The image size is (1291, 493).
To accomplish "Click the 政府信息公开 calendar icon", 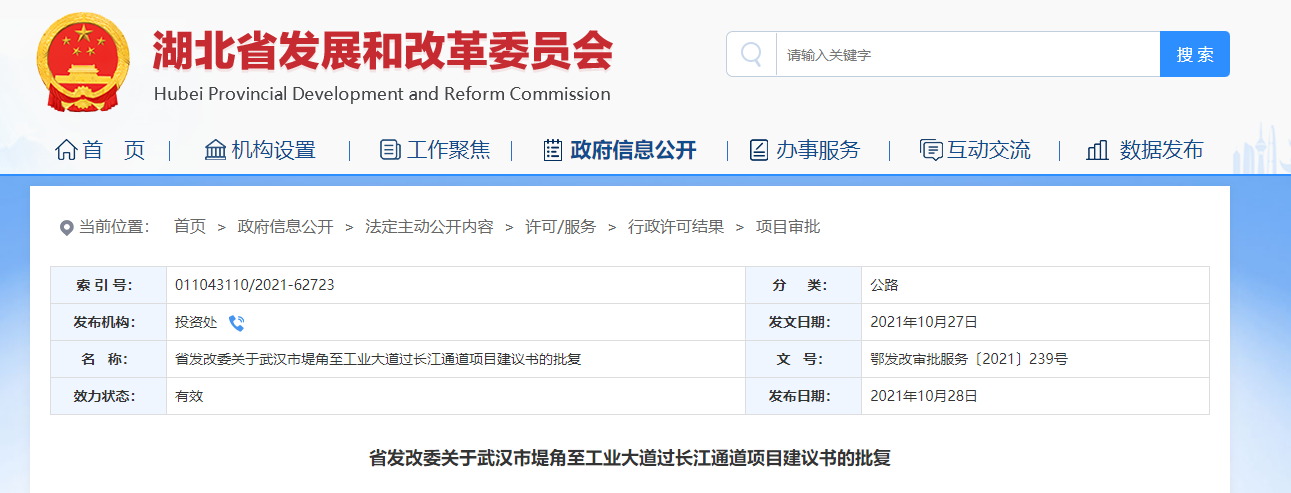I will 552,150.
